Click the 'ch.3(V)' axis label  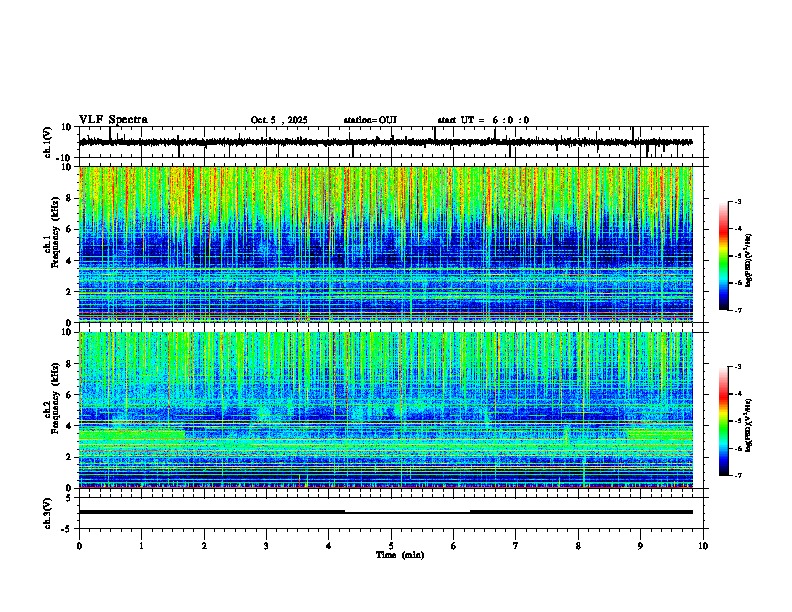coord(48,513)
